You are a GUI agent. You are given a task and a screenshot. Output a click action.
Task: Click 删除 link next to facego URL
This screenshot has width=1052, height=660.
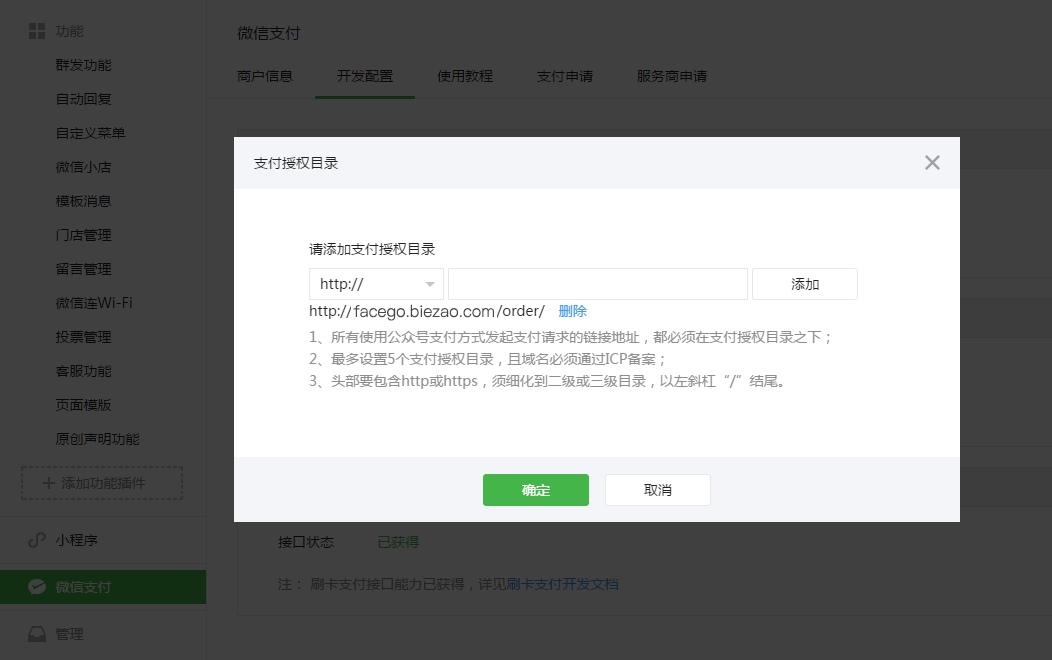tap(572, 311)
